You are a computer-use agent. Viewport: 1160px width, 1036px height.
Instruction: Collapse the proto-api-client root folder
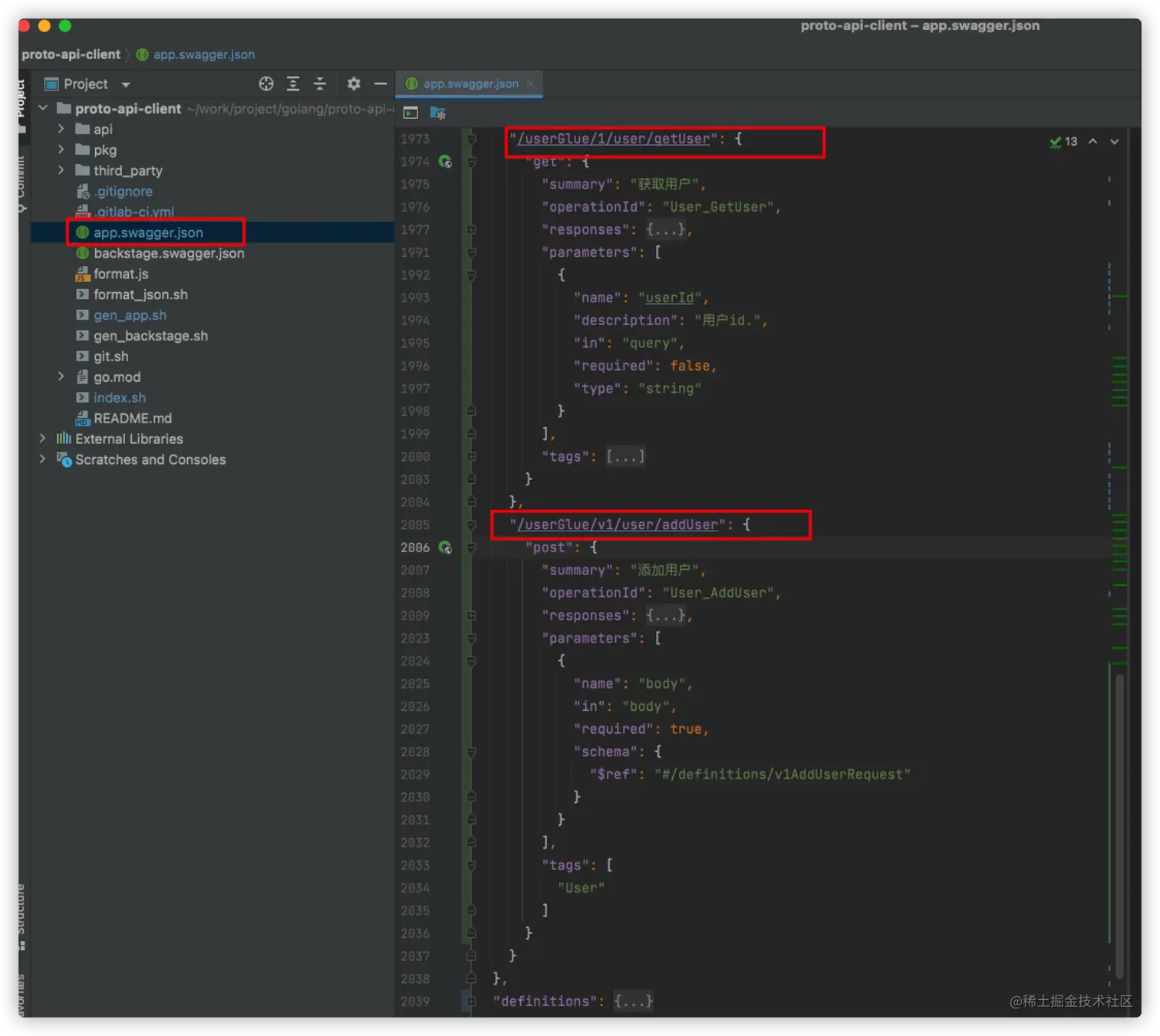coord(43,108)
